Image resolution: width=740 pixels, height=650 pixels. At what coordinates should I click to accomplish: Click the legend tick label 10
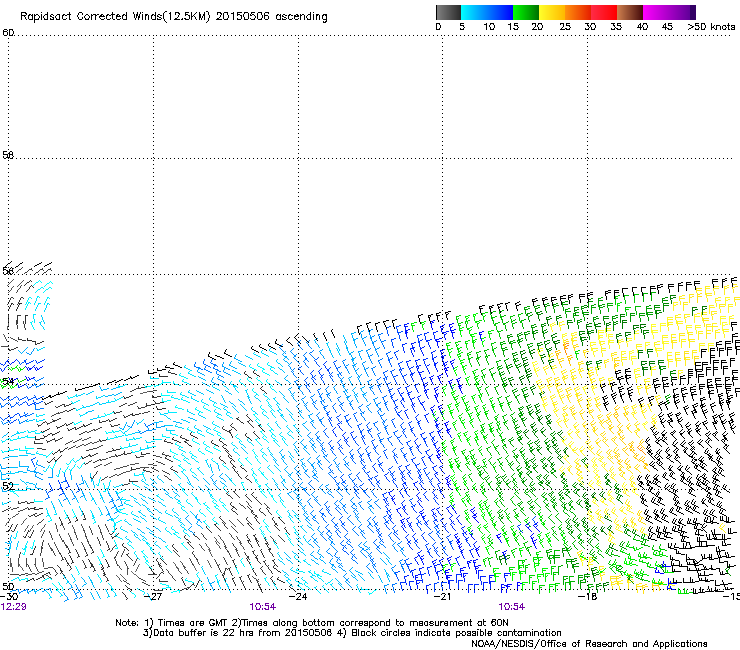pyautogui.click(x=489, y=27)
